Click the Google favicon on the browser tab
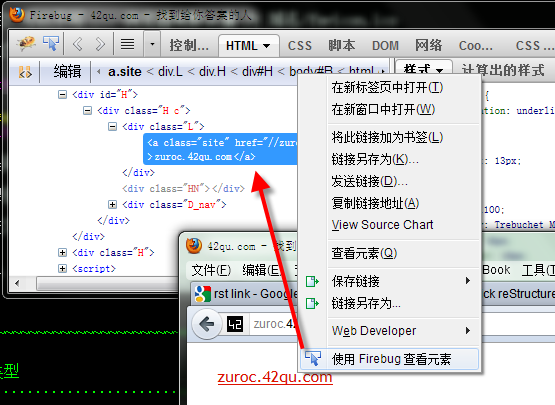This screenshot has height=405, width=555. (x=203, y=294)
